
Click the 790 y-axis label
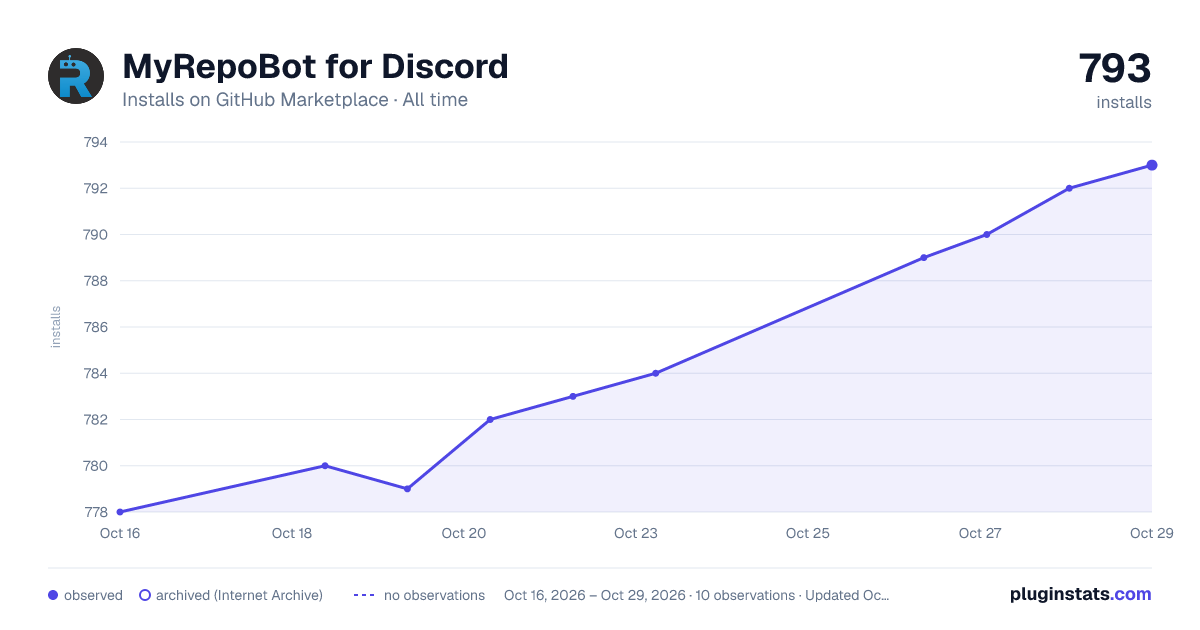point(95,235)
